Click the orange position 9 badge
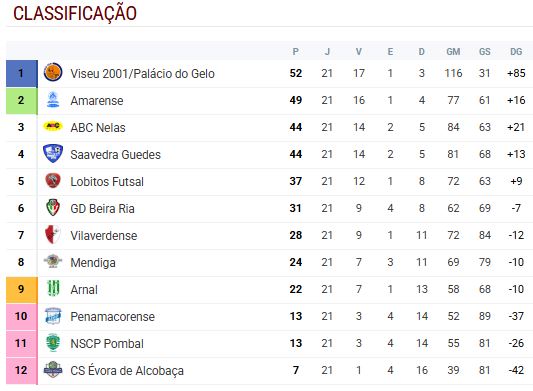 coord(21,290)
